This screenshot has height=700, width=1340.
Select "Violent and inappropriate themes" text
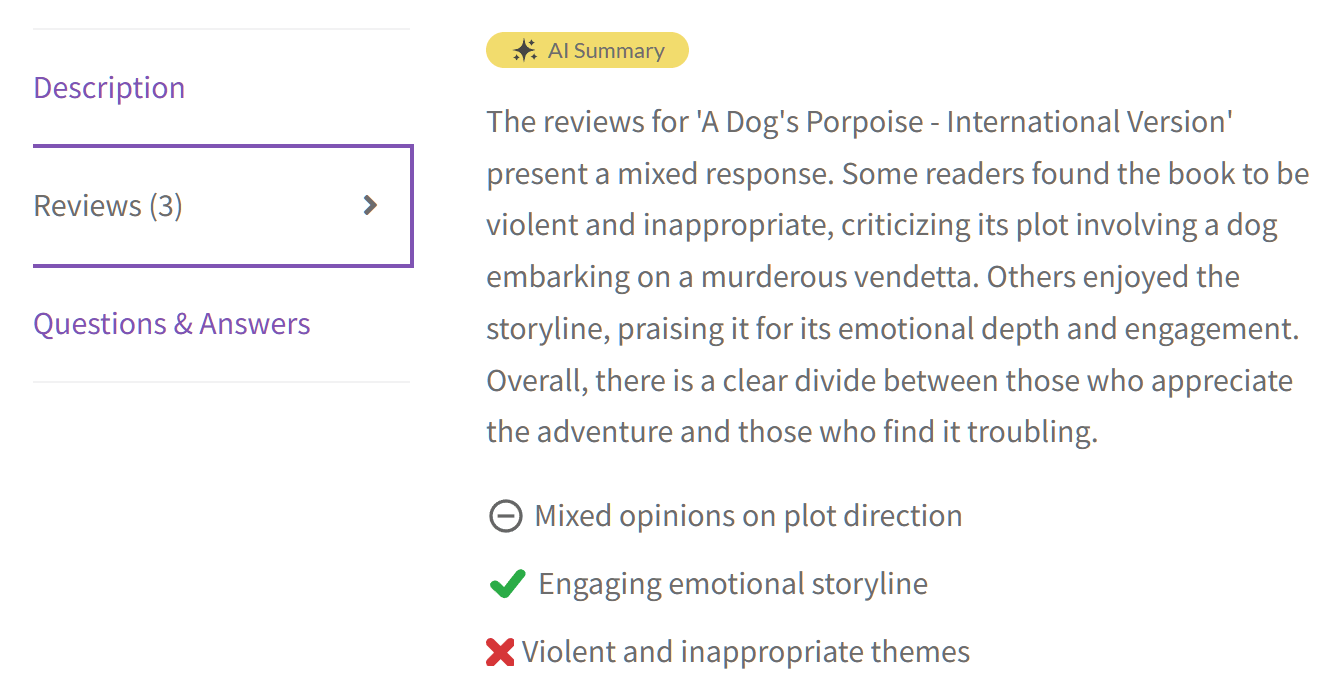(x=746, y=652)
